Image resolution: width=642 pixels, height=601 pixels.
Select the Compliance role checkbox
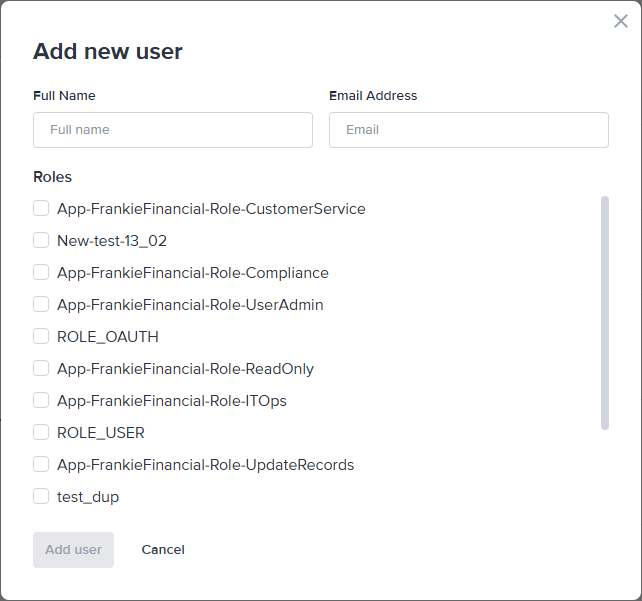coord(41,273)
